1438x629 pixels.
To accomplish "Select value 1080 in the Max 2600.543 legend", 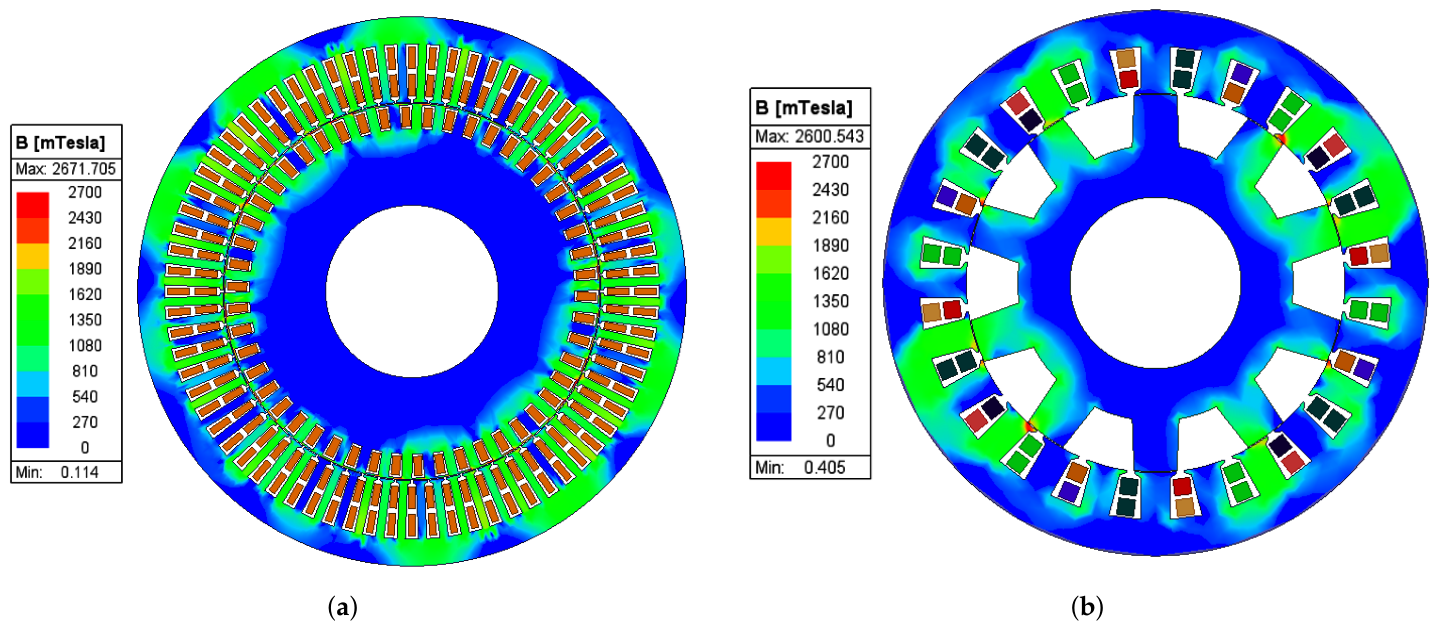I will (x=829, y=329).
